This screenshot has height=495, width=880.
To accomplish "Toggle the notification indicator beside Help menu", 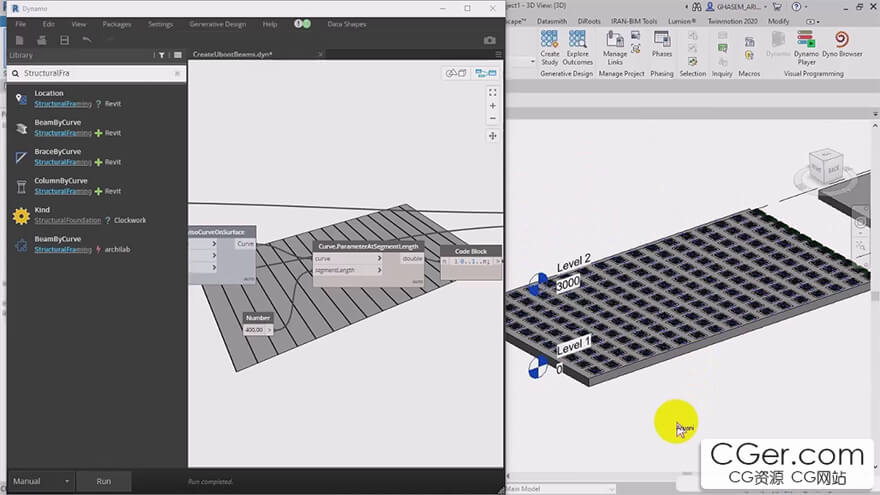I will coord(302,24).
